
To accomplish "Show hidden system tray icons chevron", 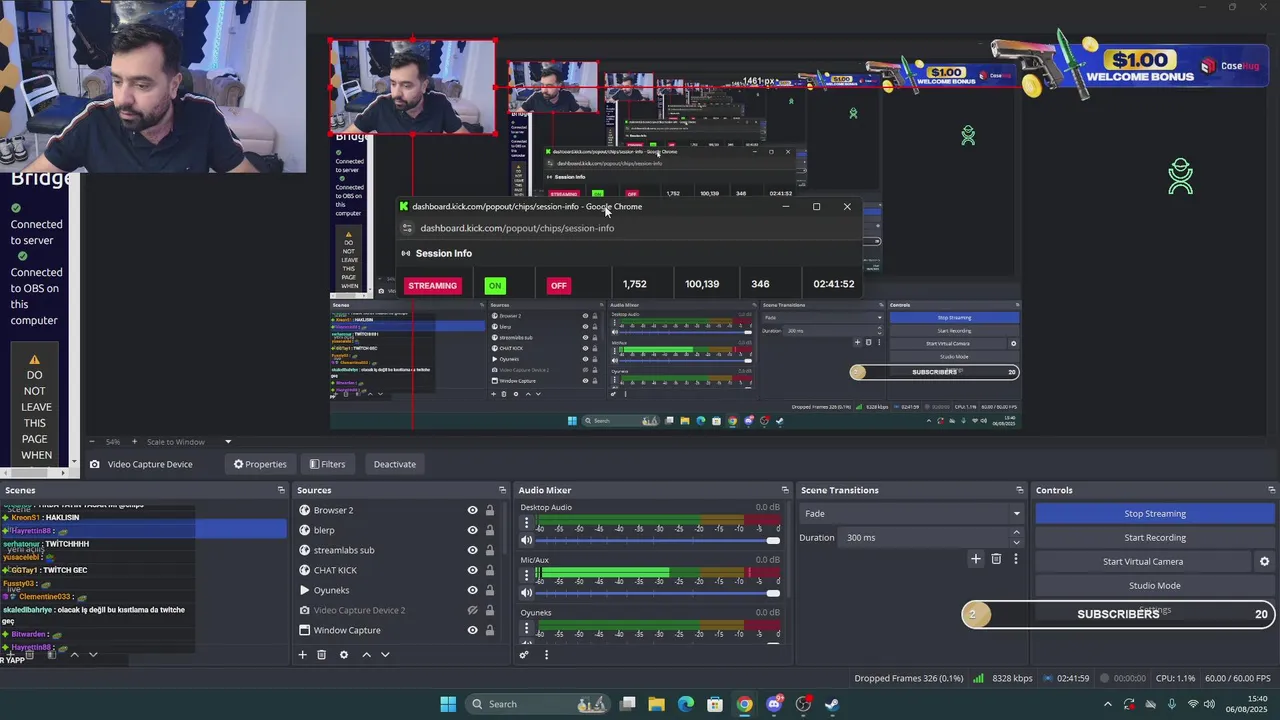I will 1106,704.
